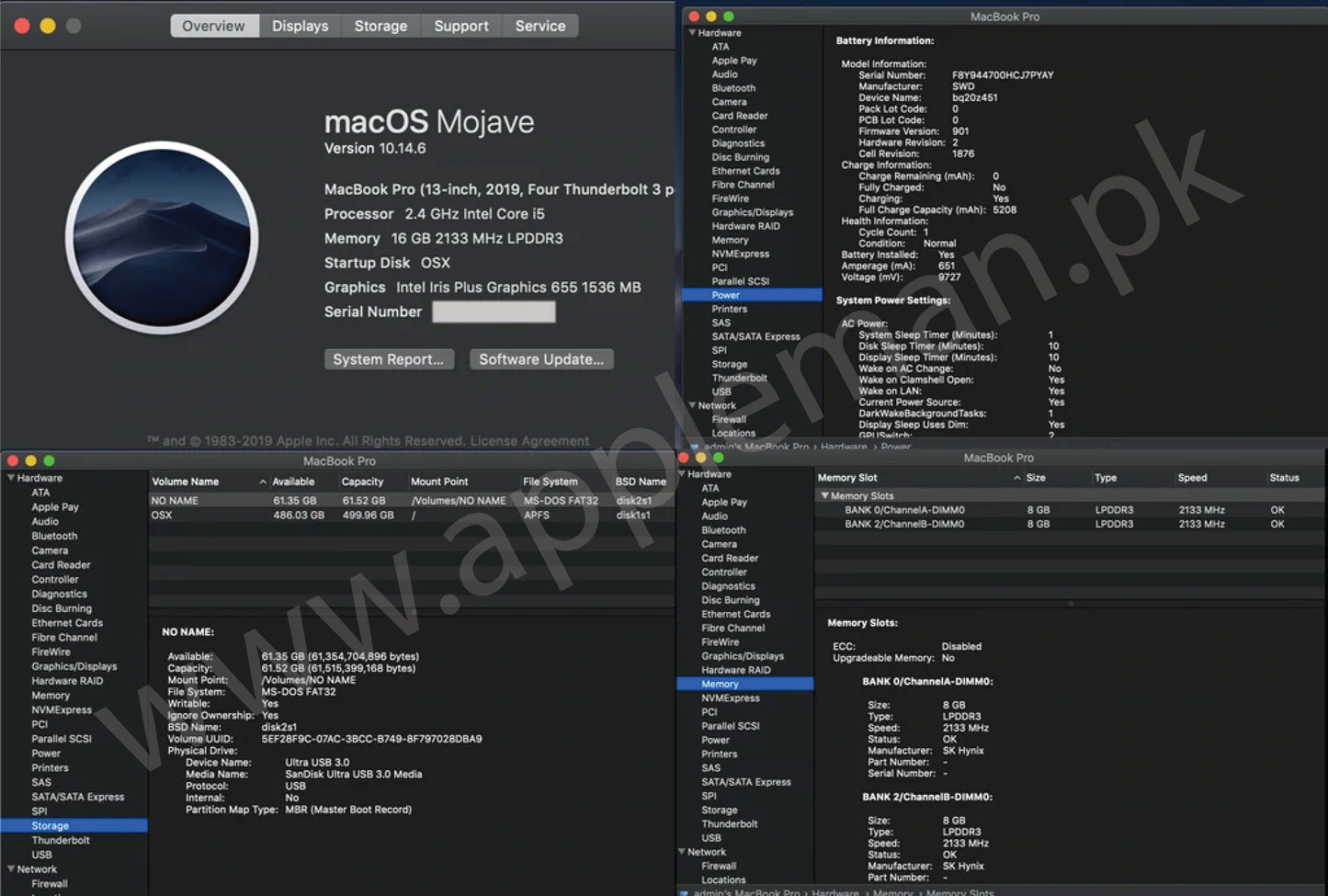Viewport: 1328px width, 896px height.
Task: Click the Capacity column header
Action: (x=372, y=482)
